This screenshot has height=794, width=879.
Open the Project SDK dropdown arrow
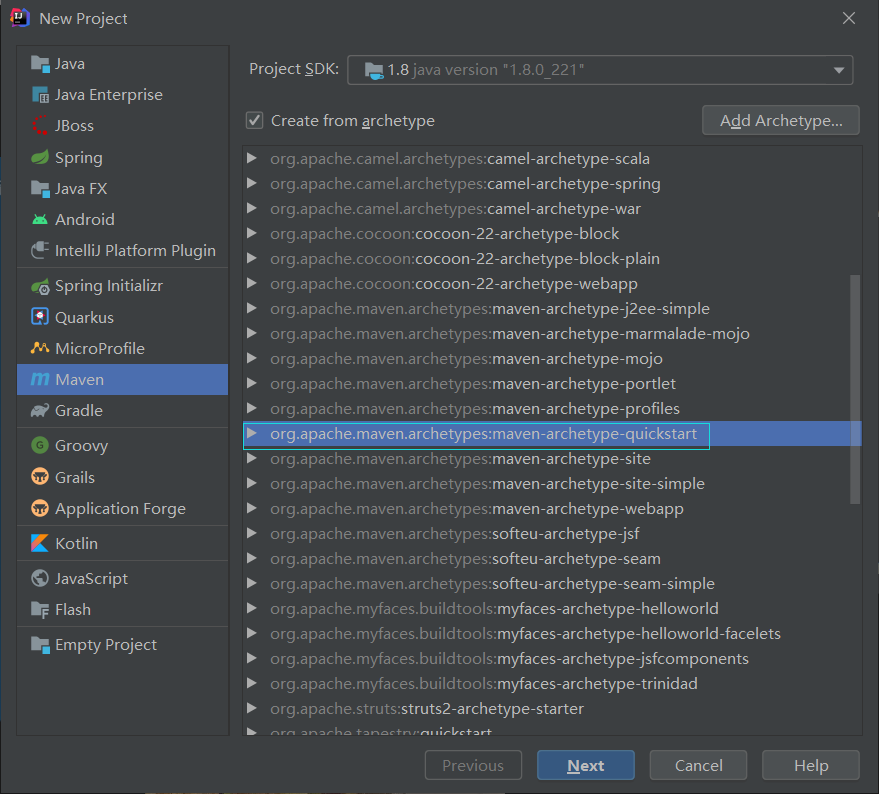pos(839,70)
